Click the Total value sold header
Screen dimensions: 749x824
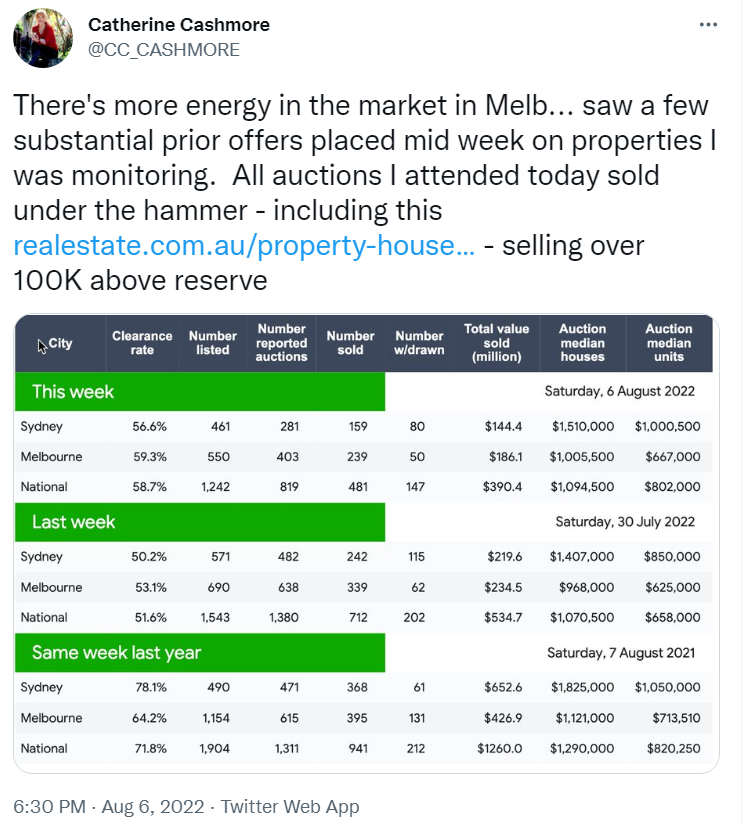pos(497,343)
